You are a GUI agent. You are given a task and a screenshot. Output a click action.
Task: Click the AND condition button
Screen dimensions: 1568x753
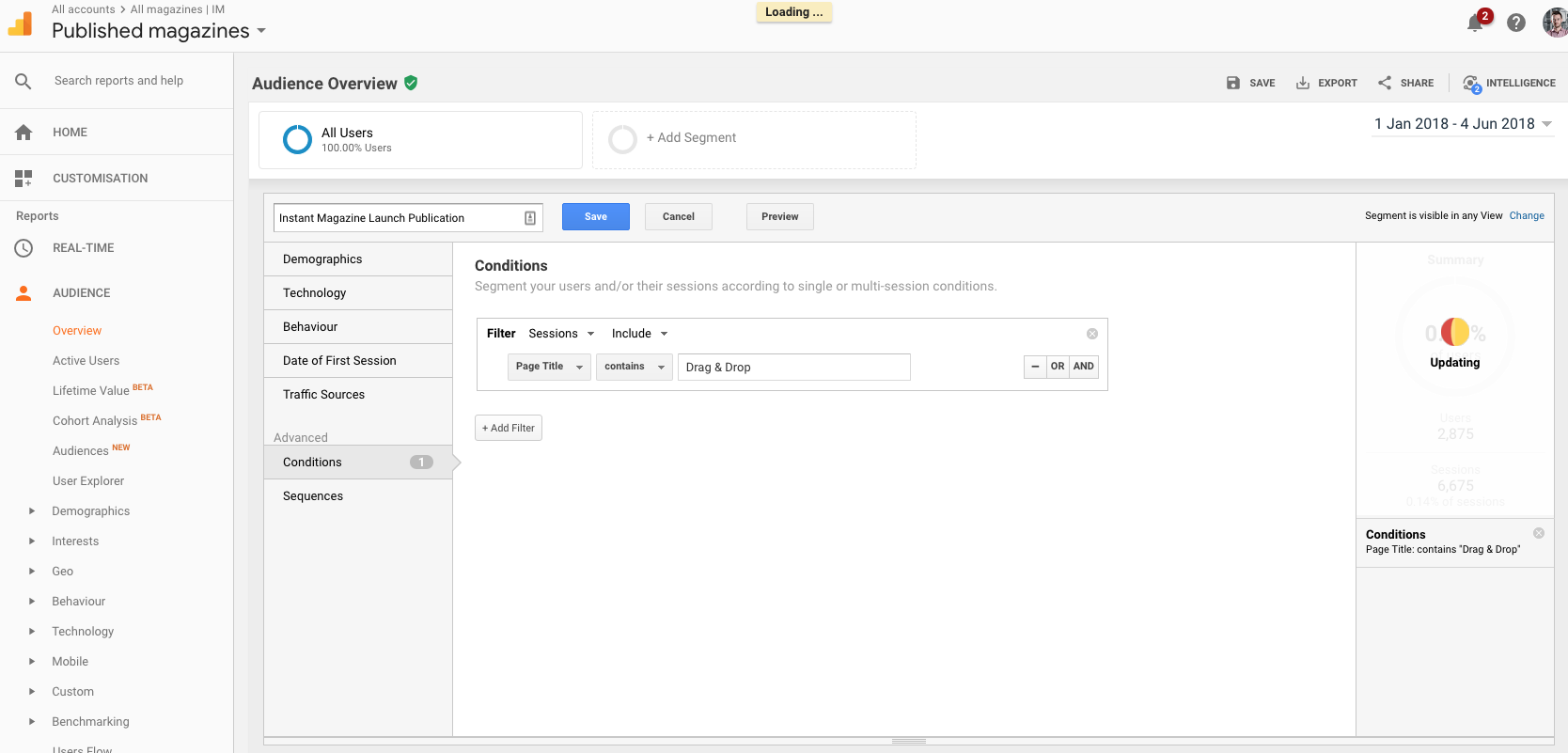(1084, 367)
